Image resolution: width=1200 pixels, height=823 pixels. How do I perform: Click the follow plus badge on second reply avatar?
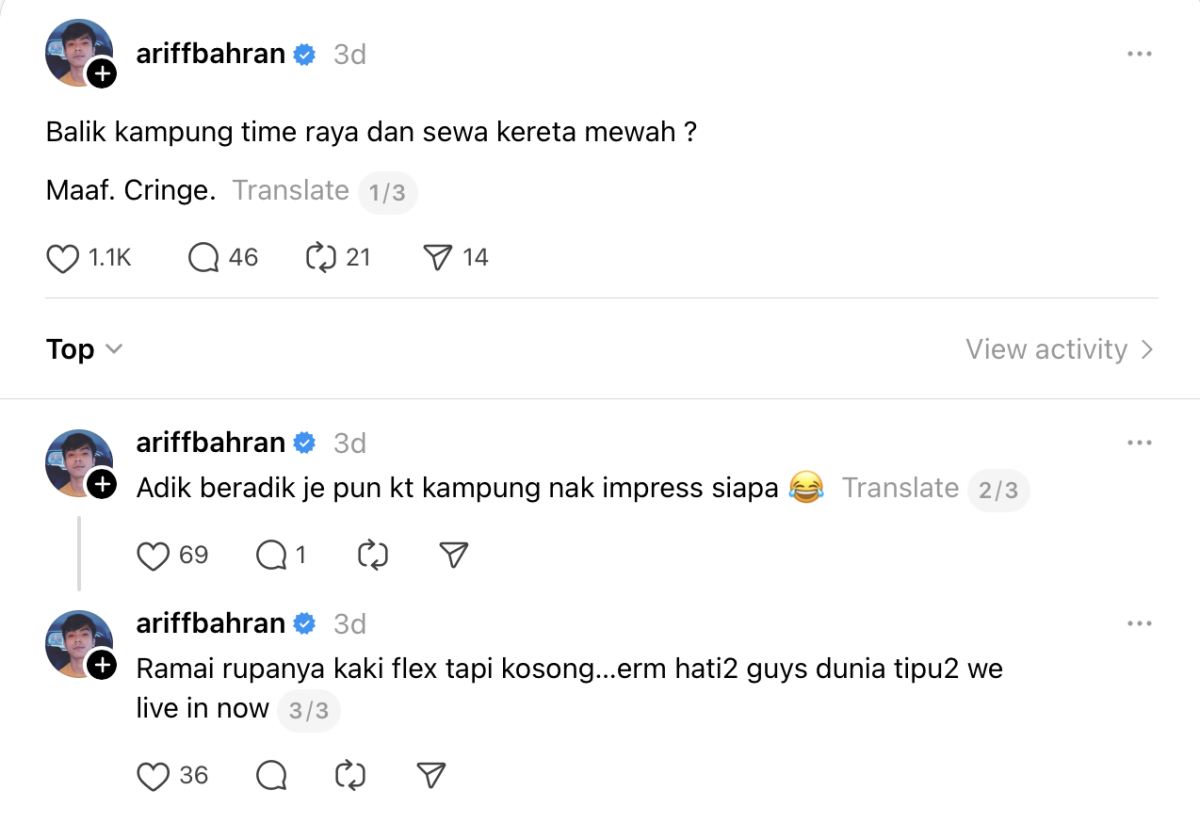(101, 485)
